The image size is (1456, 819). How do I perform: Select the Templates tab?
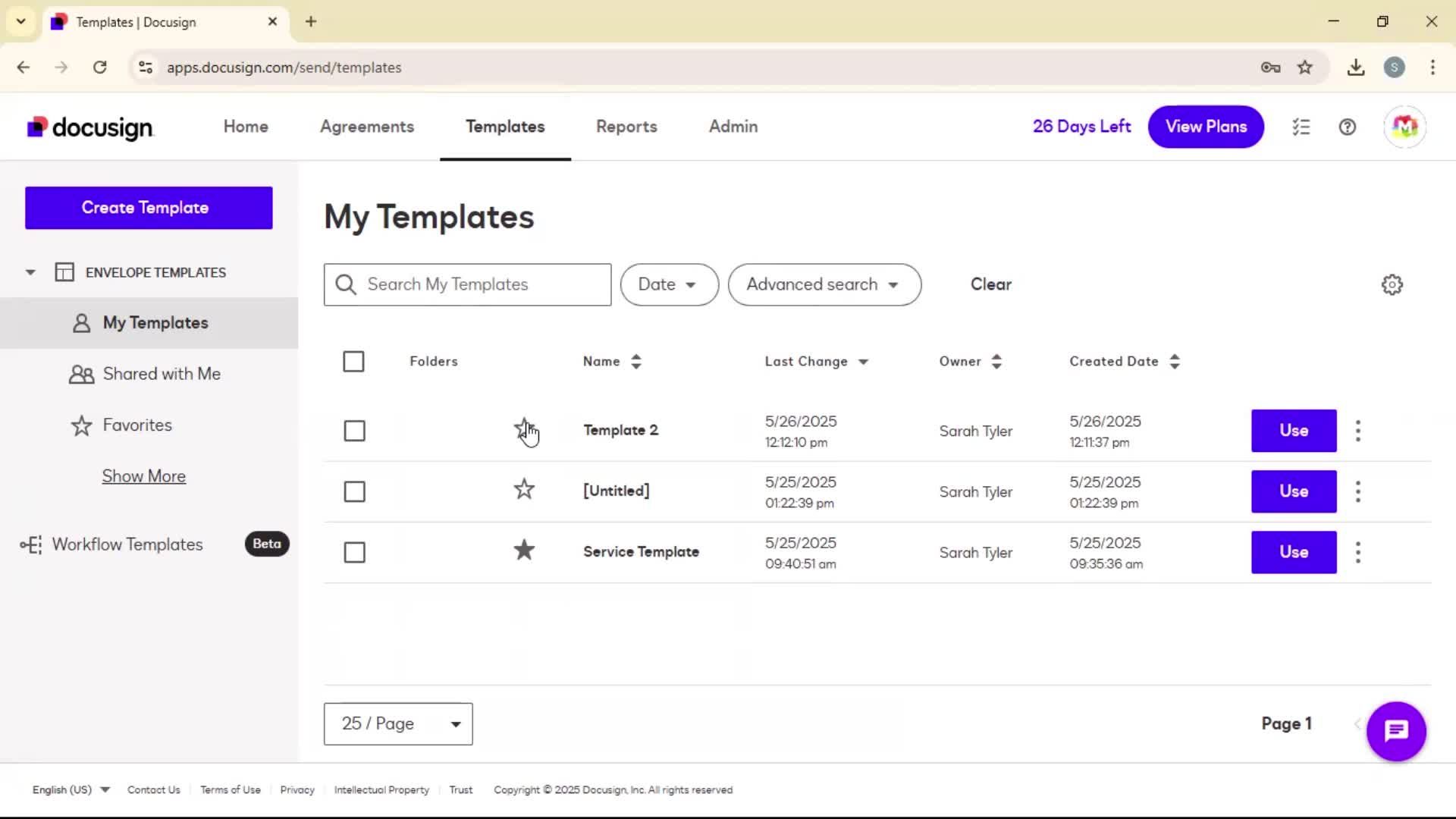coord(505,127)
